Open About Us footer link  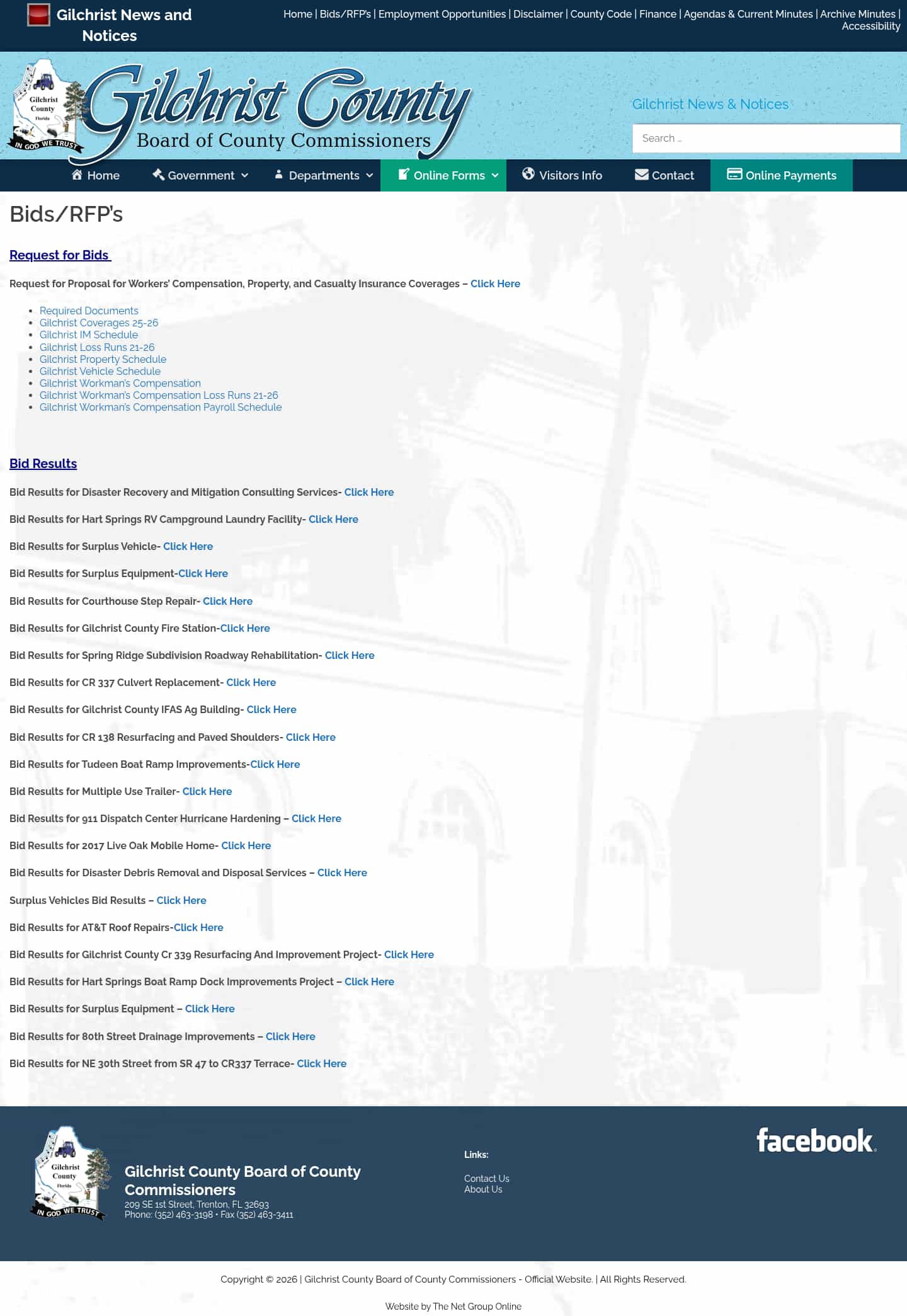click(483, 1189)
